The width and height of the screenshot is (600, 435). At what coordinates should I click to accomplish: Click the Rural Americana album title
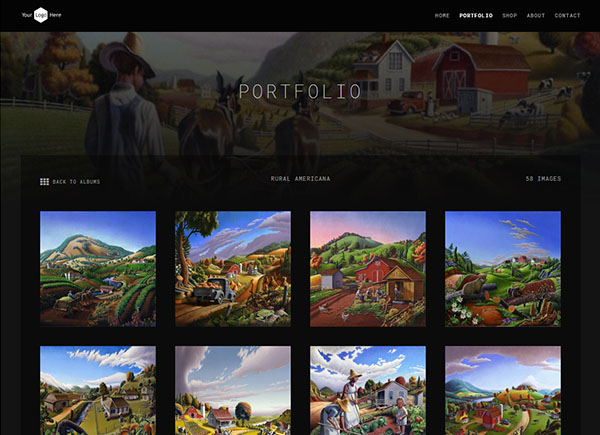click(300, 179)
